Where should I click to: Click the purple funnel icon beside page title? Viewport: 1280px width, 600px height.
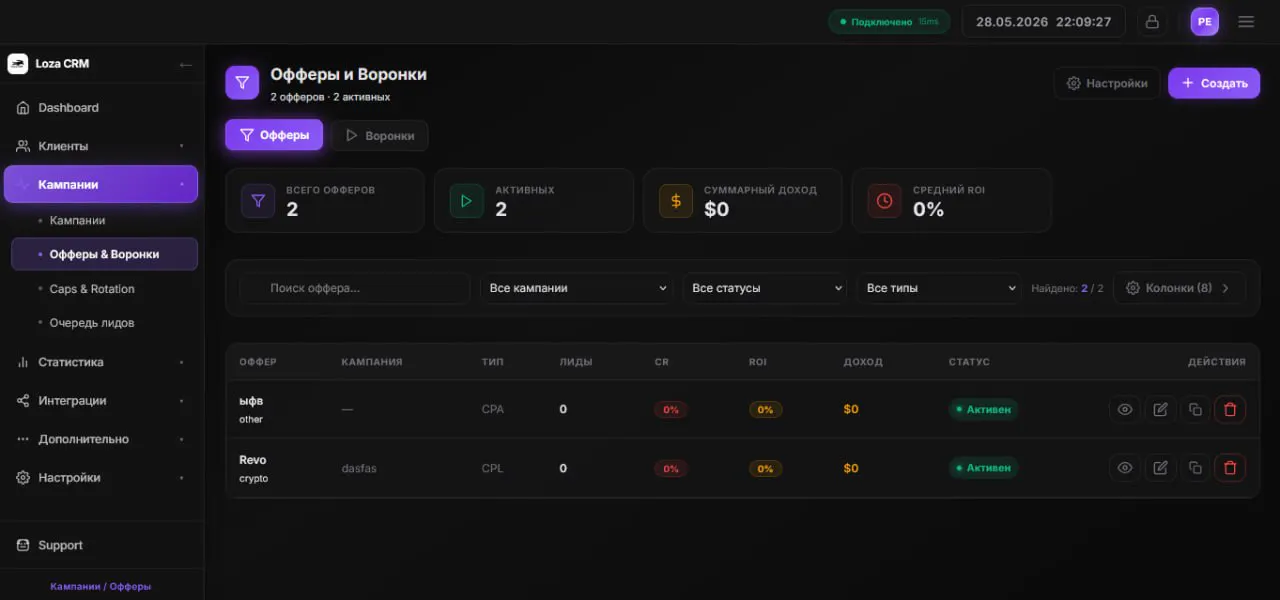(x=242, y=82)
